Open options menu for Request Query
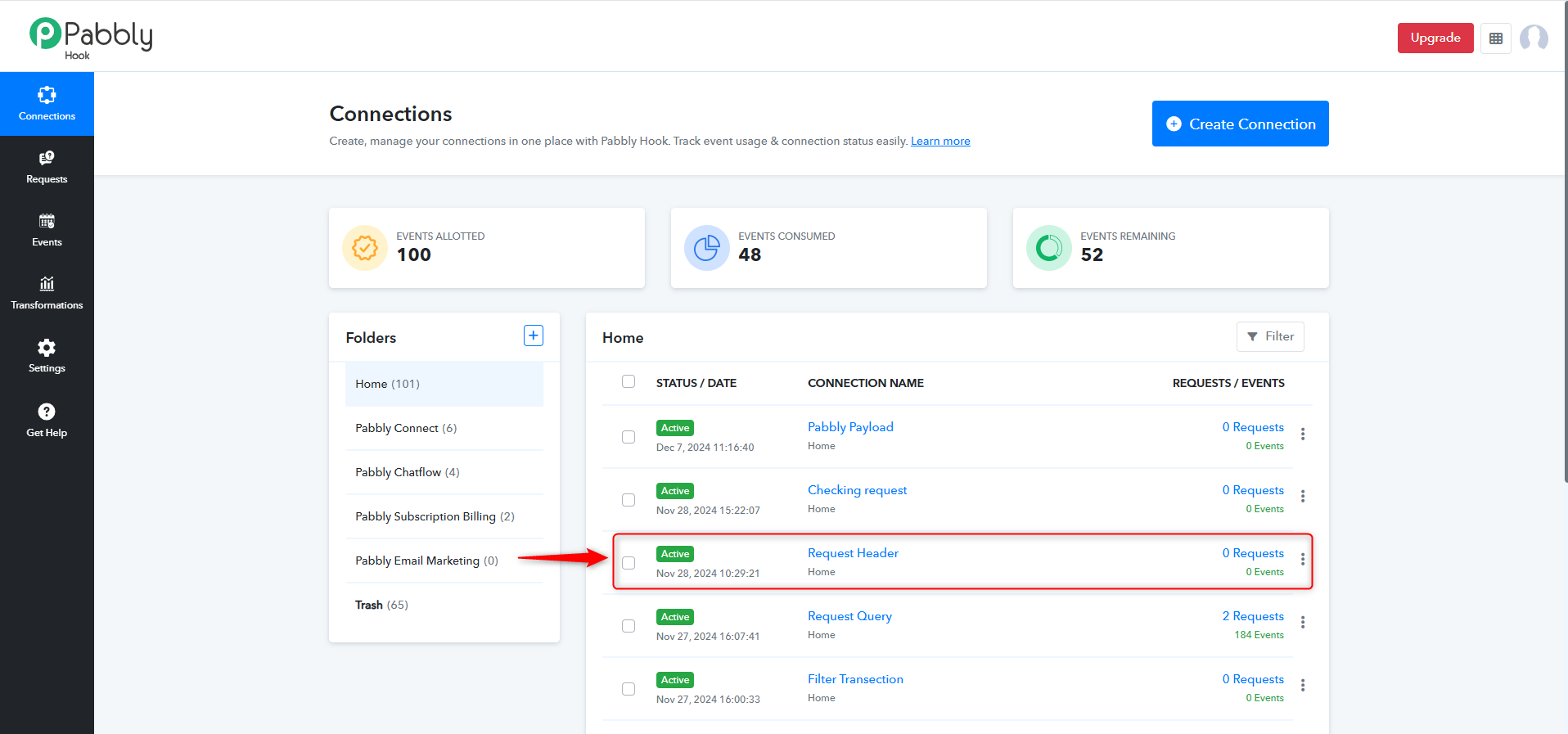Image resolution: width=1568 pixels, height=734 pixels. click(1303, 623)
